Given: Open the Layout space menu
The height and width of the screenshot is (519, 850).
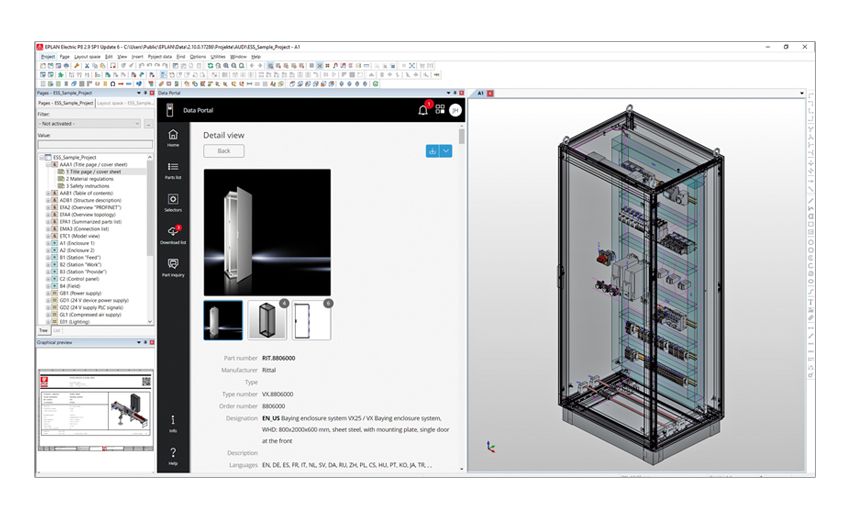Looking at the screenshot, I should pyautogui.click(x=87, y=56).
